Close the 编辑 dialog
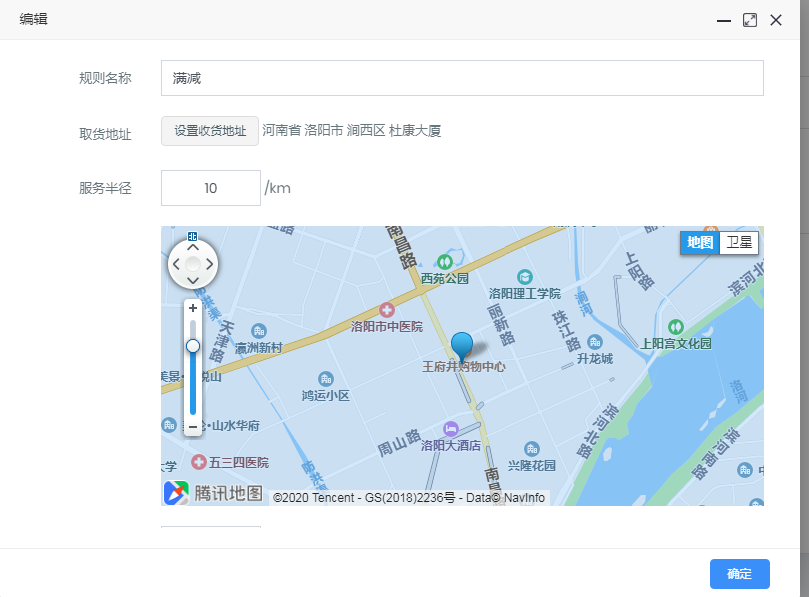The height and width of the screenshot is (597, 809). (776, 20)
